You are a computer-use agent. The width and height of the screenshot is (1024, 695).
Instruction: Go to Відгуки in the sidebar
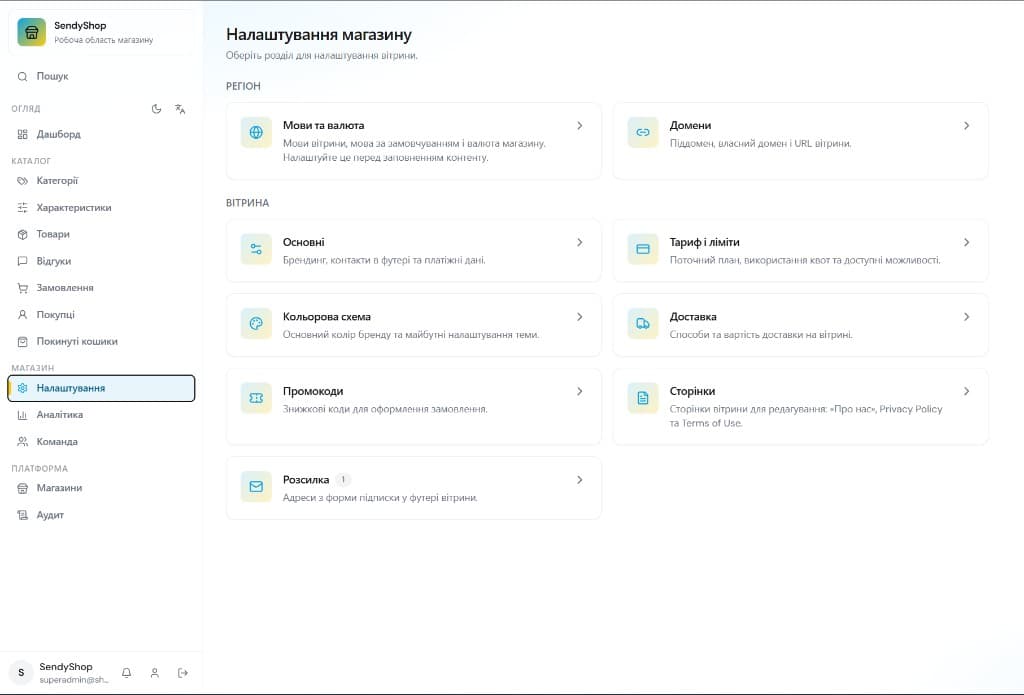(x=101, y=261)
